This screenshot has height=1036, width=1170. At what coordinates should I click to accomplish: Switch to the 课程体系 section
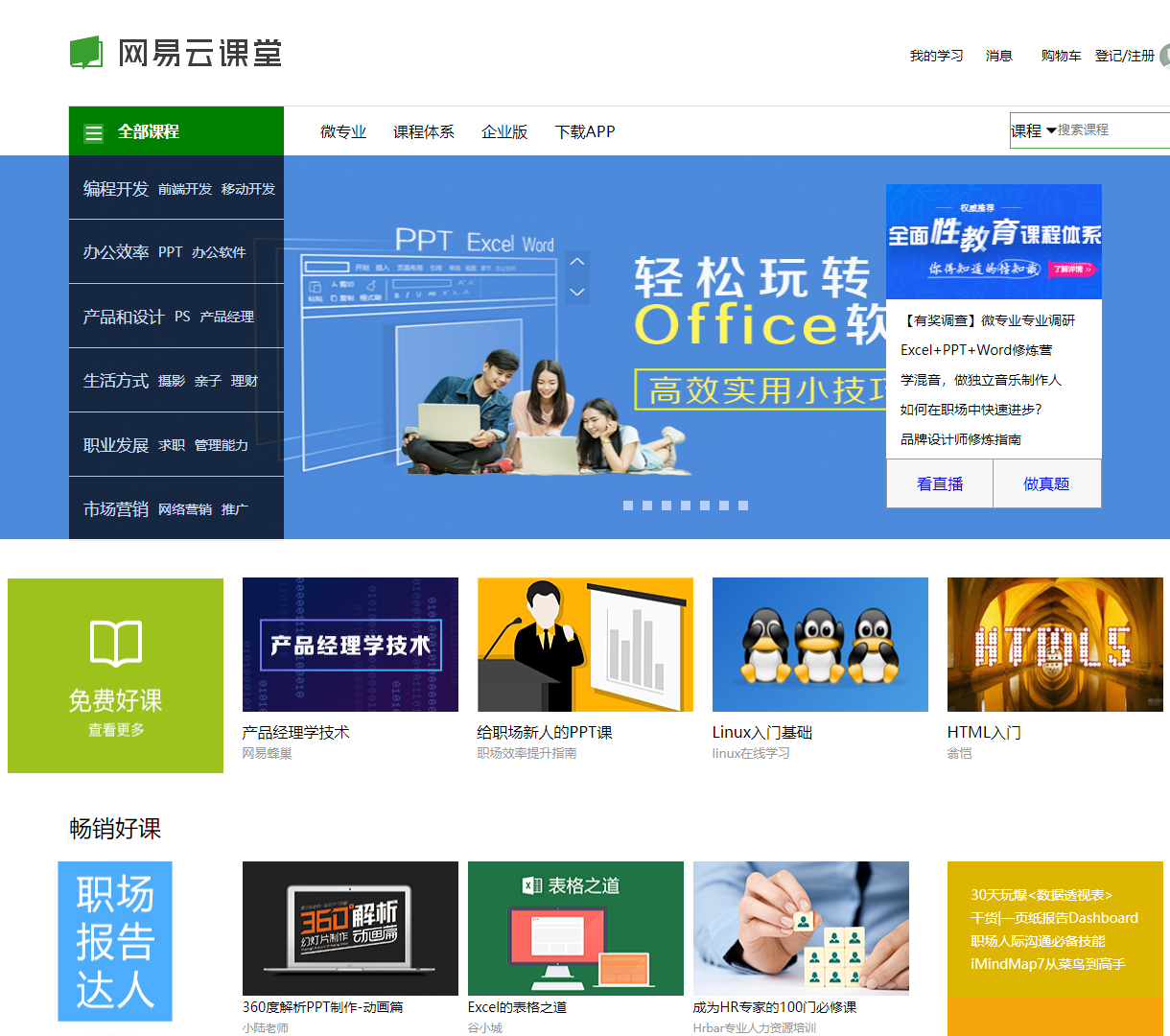click(x=424, y=131)
